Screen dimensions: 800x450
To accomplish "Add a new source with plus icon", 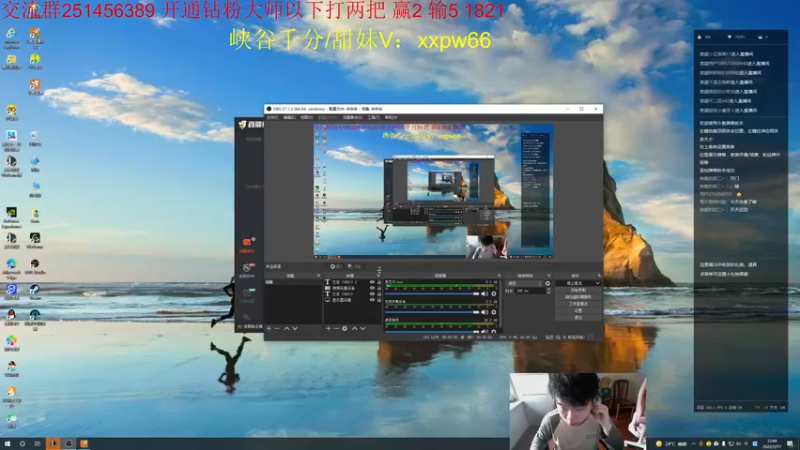I will (329, 329).
